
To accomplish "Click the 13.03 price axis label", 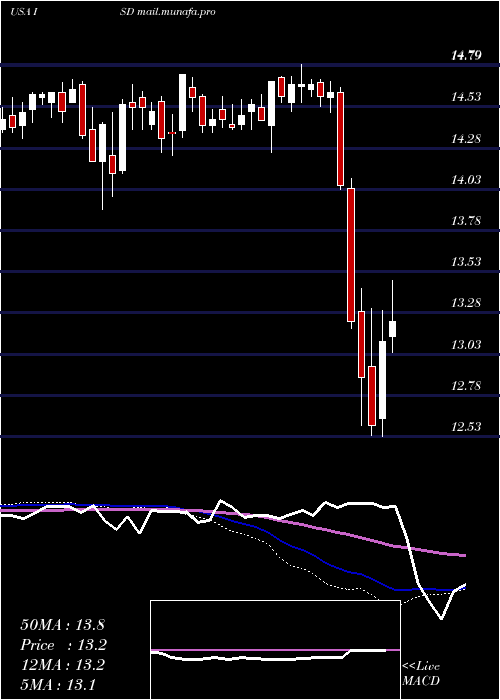I will point(467,345).
